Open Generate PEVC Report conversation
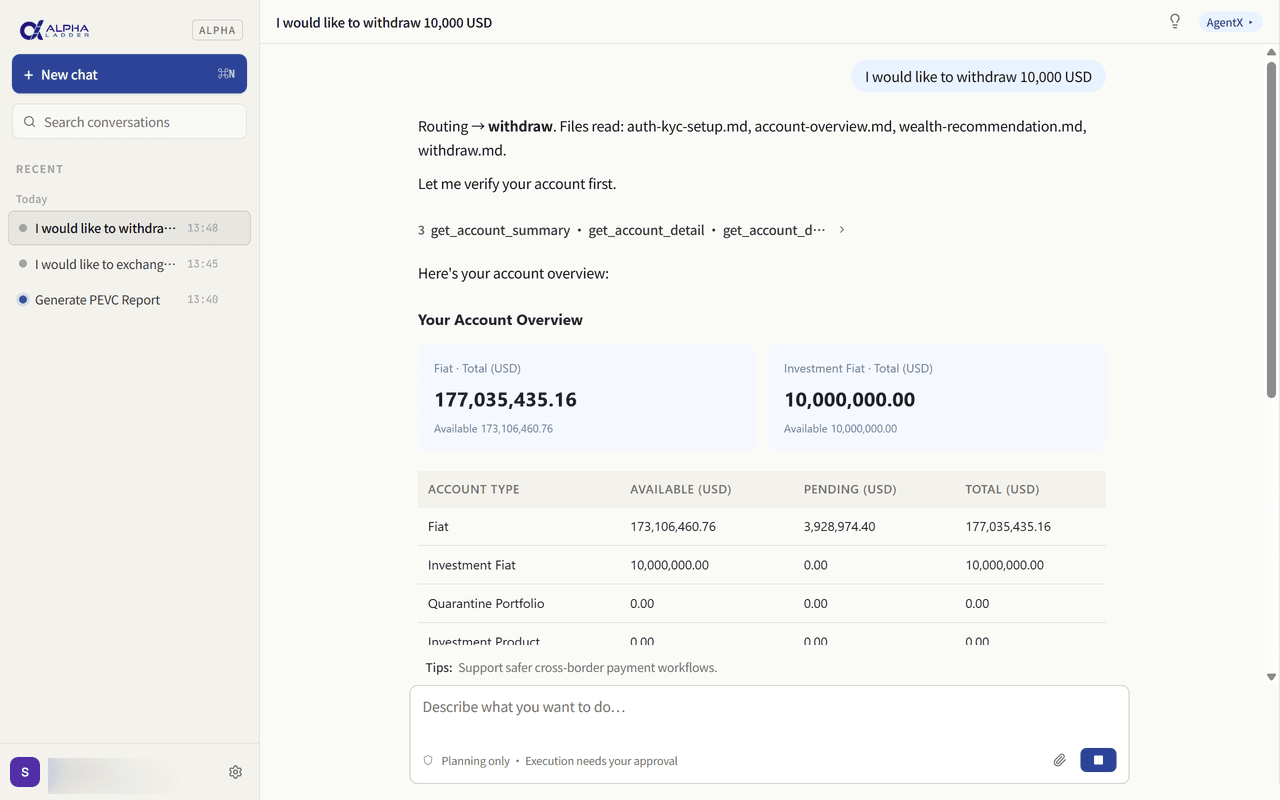 [129, 300]
